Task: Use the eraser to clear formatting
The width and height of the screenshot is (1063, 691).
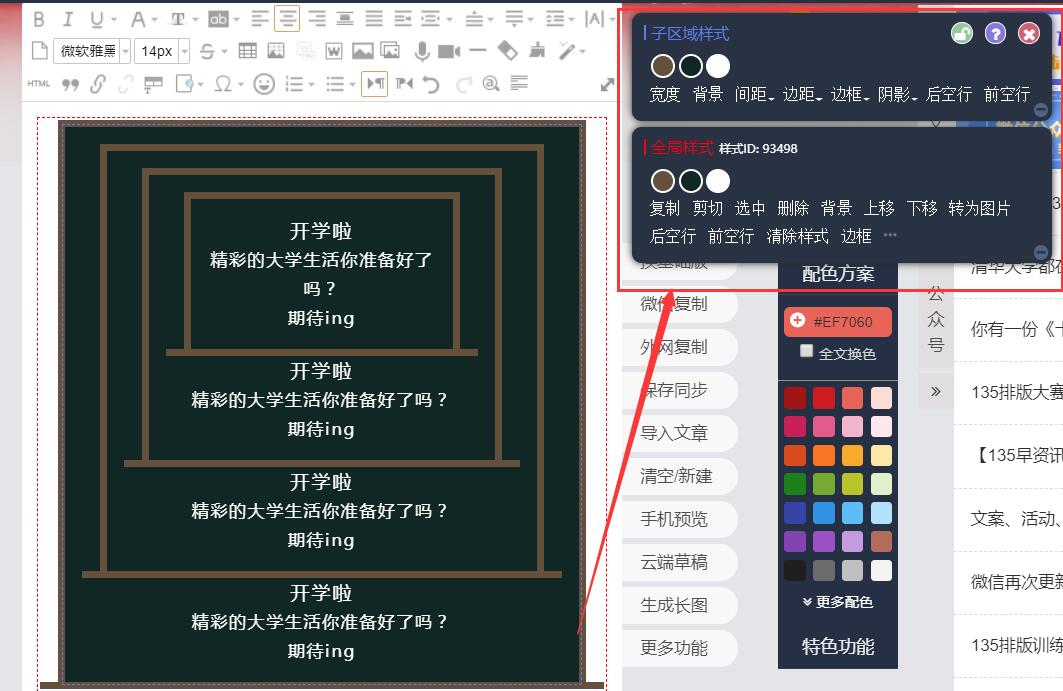Action: (x=507, y=51)
